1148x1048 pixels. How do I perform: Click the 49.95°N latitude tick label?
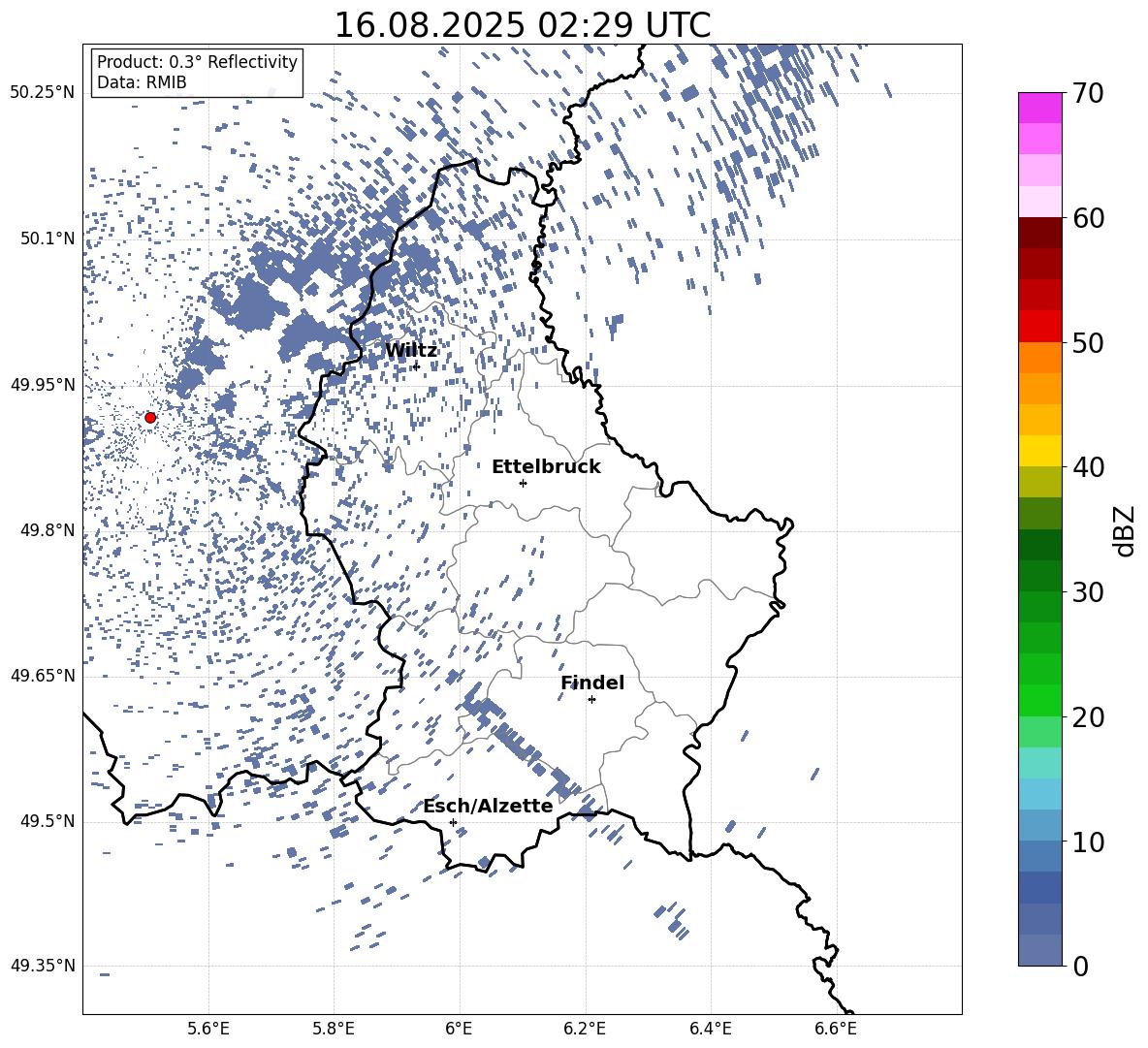[43, 385]
